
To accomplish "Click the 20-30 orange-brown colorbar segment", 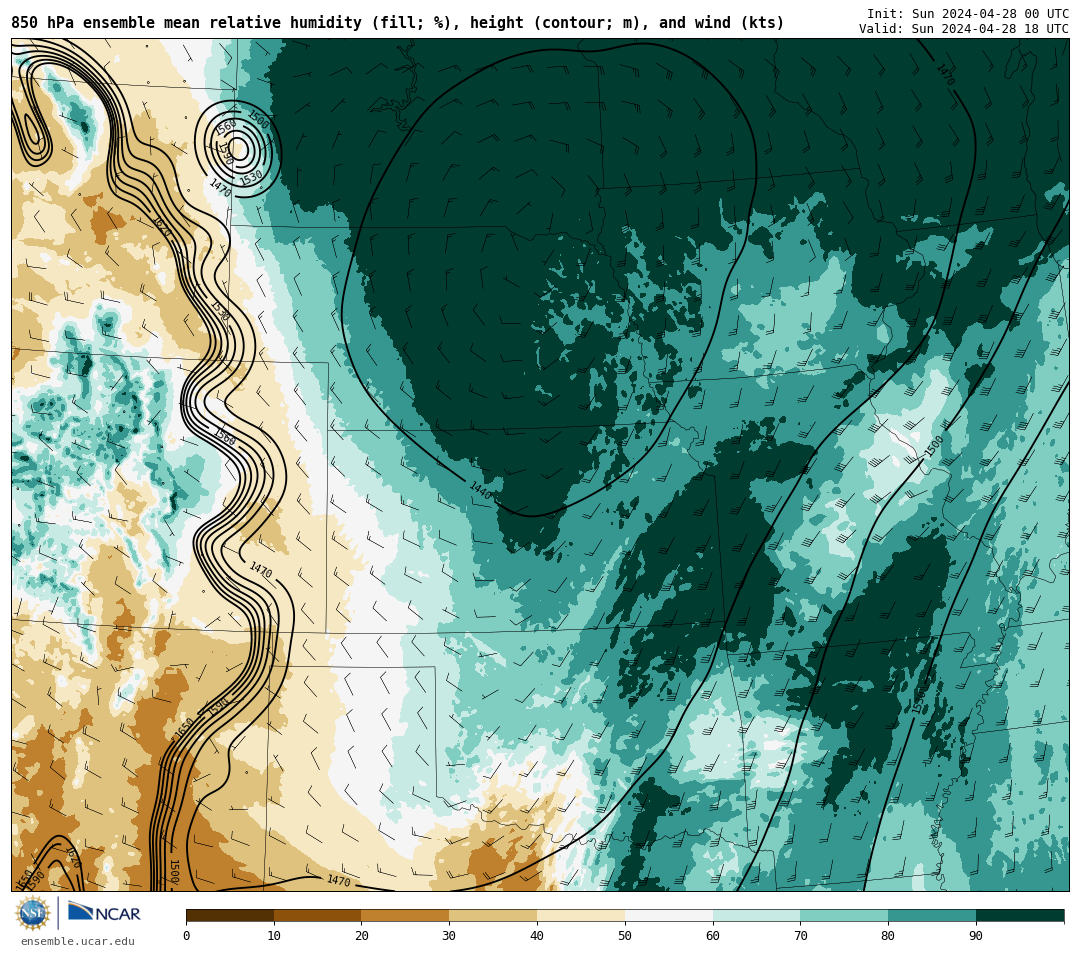I will (405, 916).
